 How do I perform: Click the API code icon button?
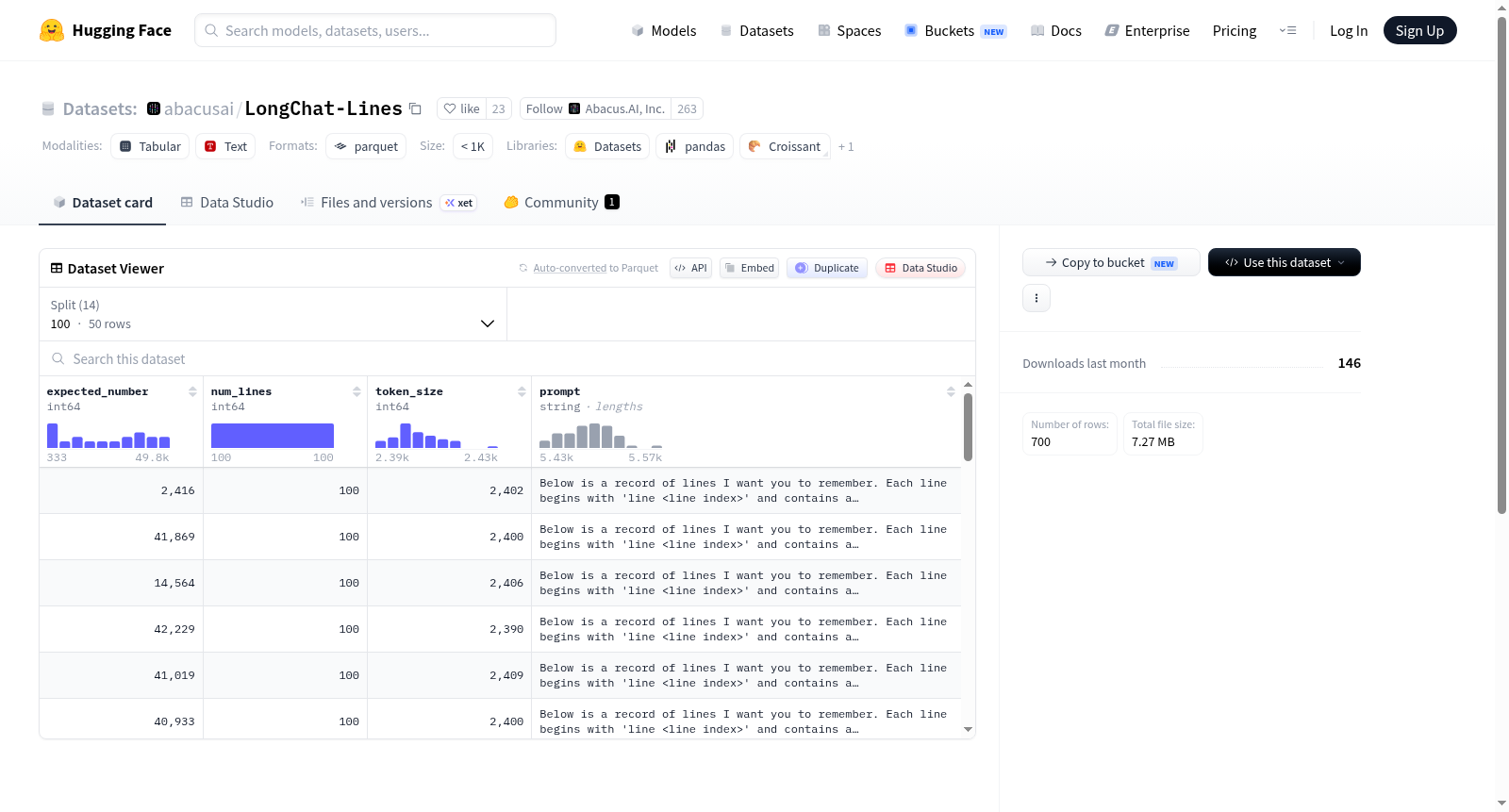pos(690,268)
